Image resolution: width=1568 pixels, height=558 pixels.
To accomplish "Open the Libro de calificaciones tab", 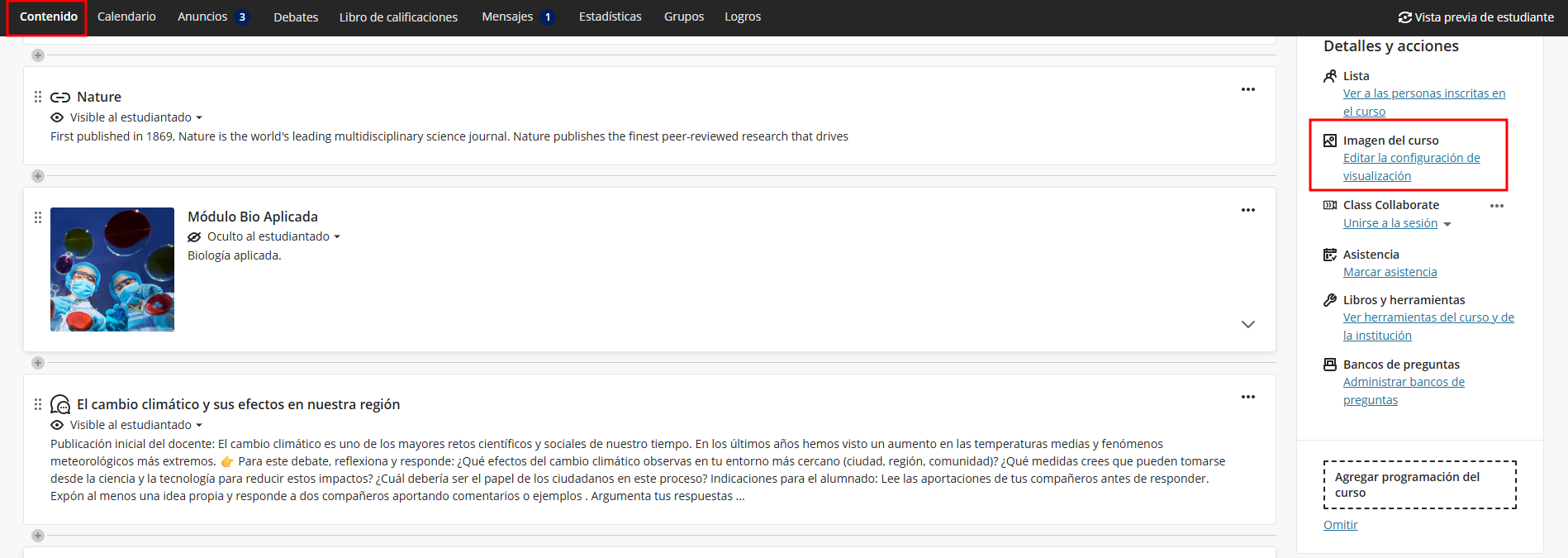I will [398, 17].
